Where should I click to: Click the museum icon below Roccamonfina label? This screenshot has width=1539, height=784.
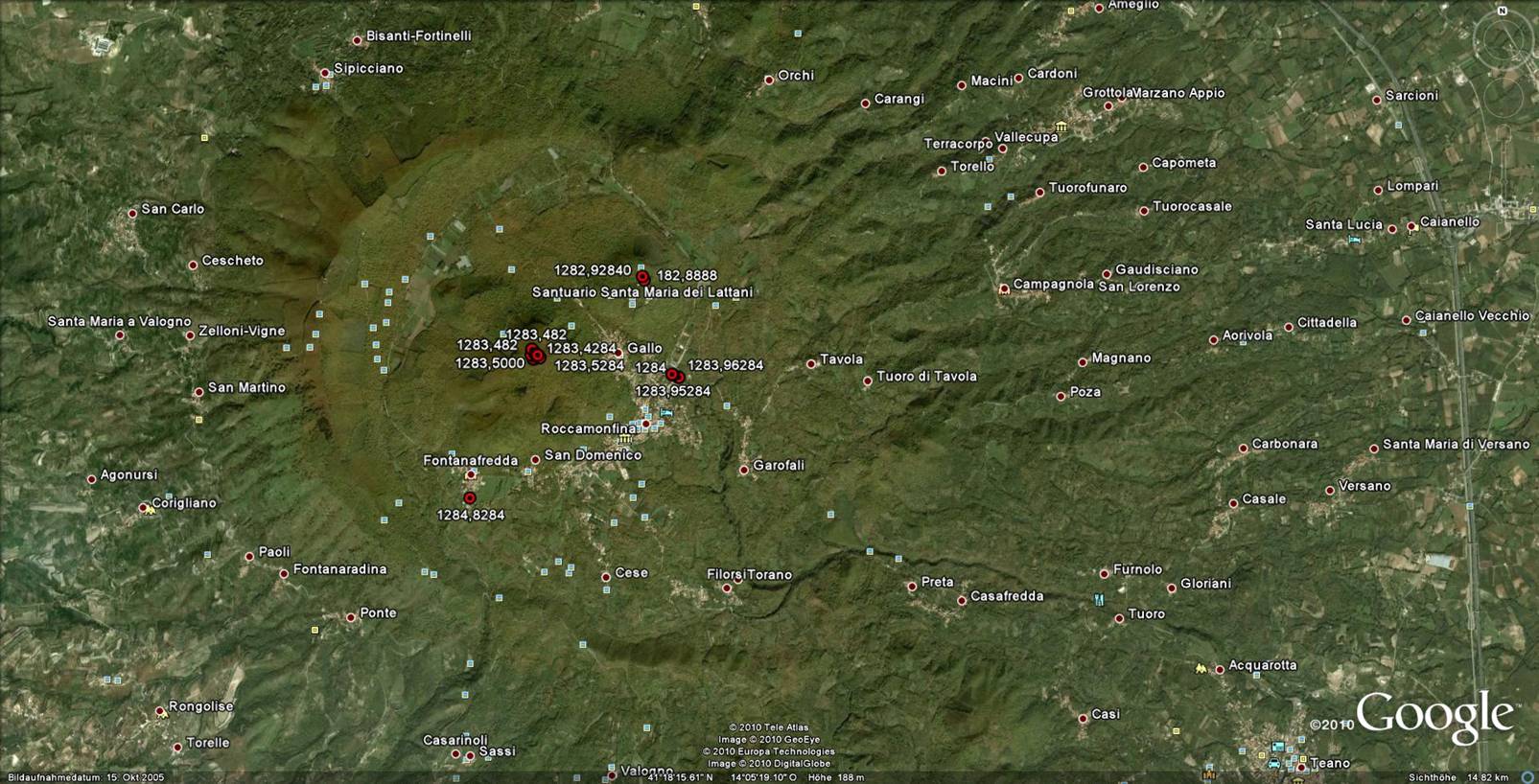pyautogui.click(x=624, y=438)
